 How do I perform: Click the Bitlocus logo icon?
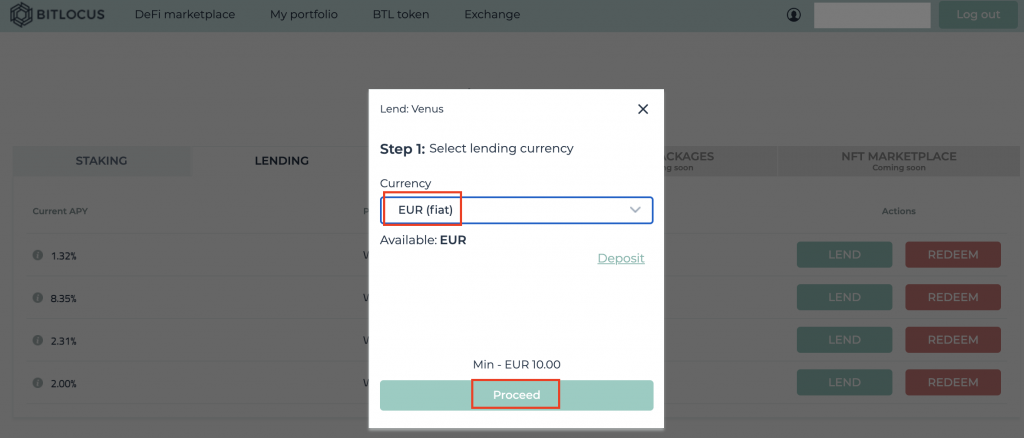22,14
